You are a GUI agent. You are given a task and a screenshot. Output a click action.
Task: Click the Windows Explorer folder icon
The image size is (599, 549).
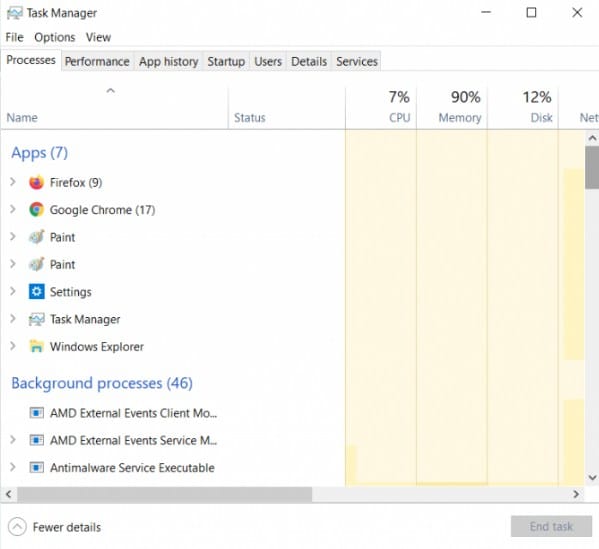[x=37, y=347]
